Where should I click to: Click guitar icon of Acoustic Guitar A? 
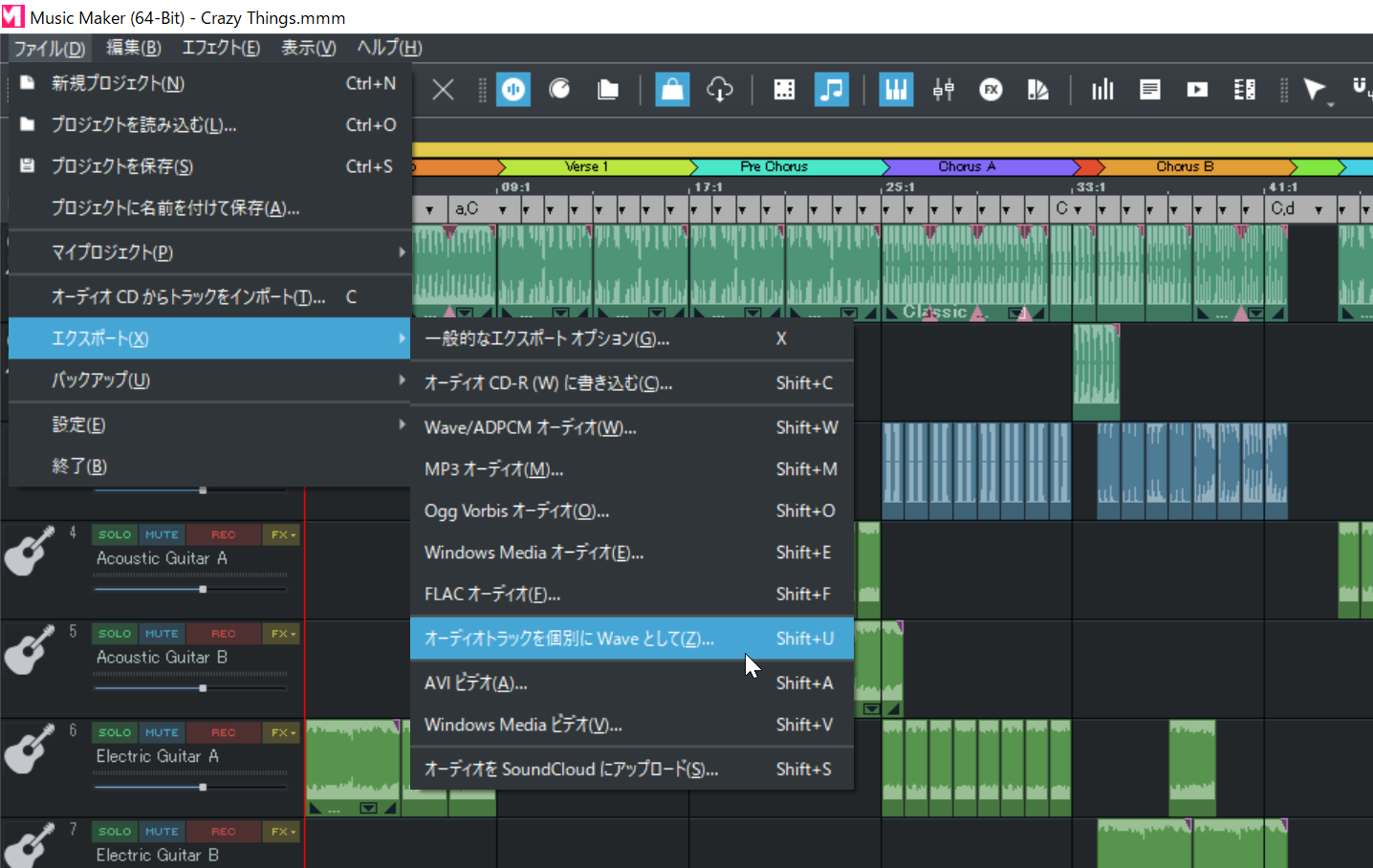coord(30,552)
